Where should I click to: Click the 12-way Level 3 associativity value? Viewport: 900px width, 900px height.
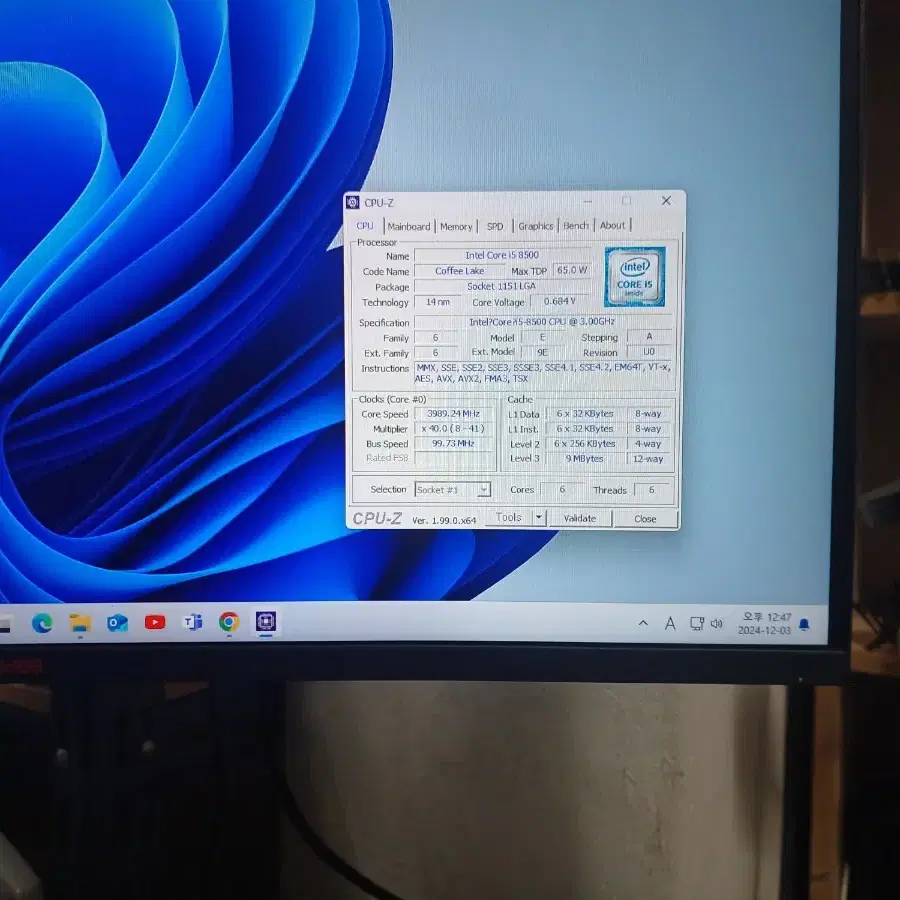[x=648, y=459]
